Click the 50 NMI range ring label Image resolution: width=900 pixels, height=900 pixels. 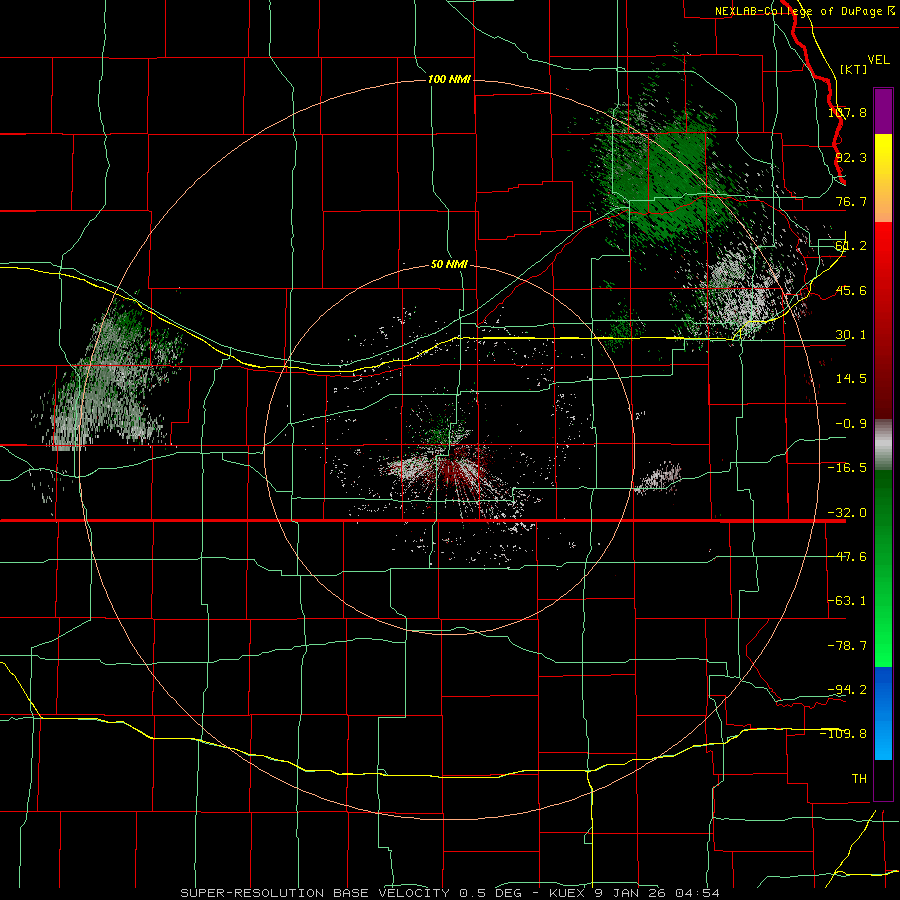(x=449, y=265)
